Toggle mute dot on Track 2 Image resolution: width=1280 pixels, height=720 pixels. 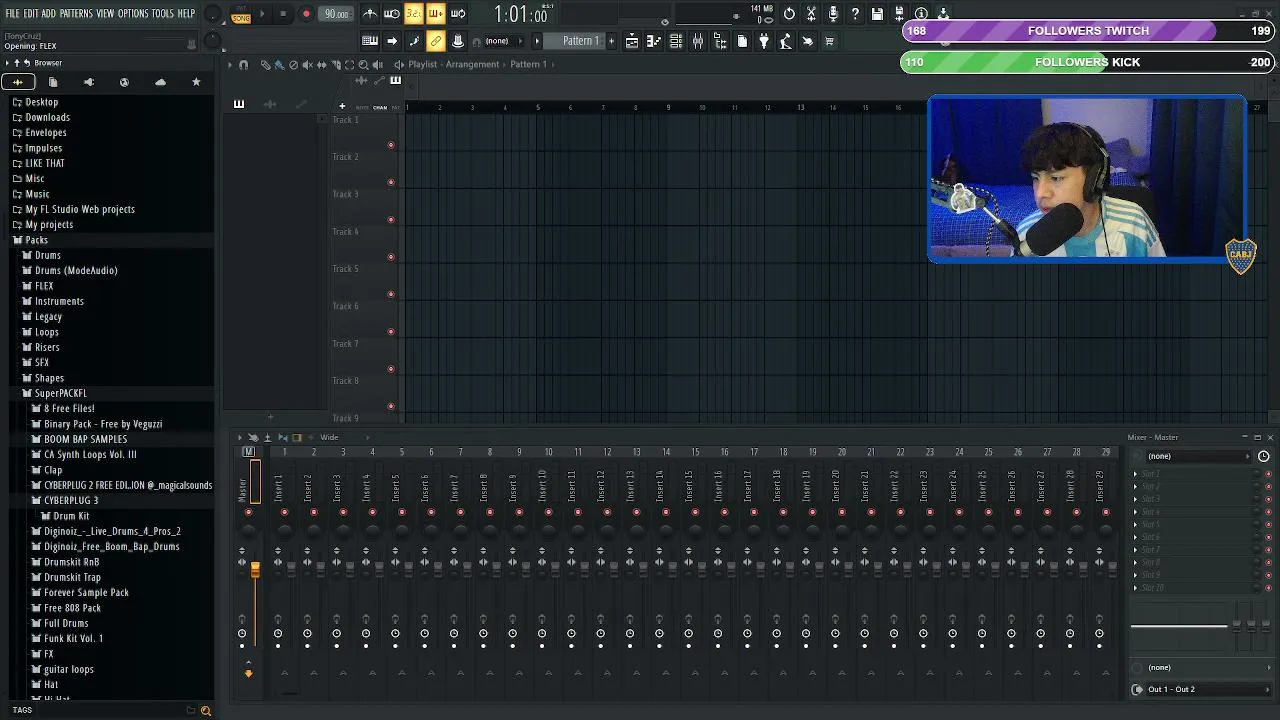(391, 182)
